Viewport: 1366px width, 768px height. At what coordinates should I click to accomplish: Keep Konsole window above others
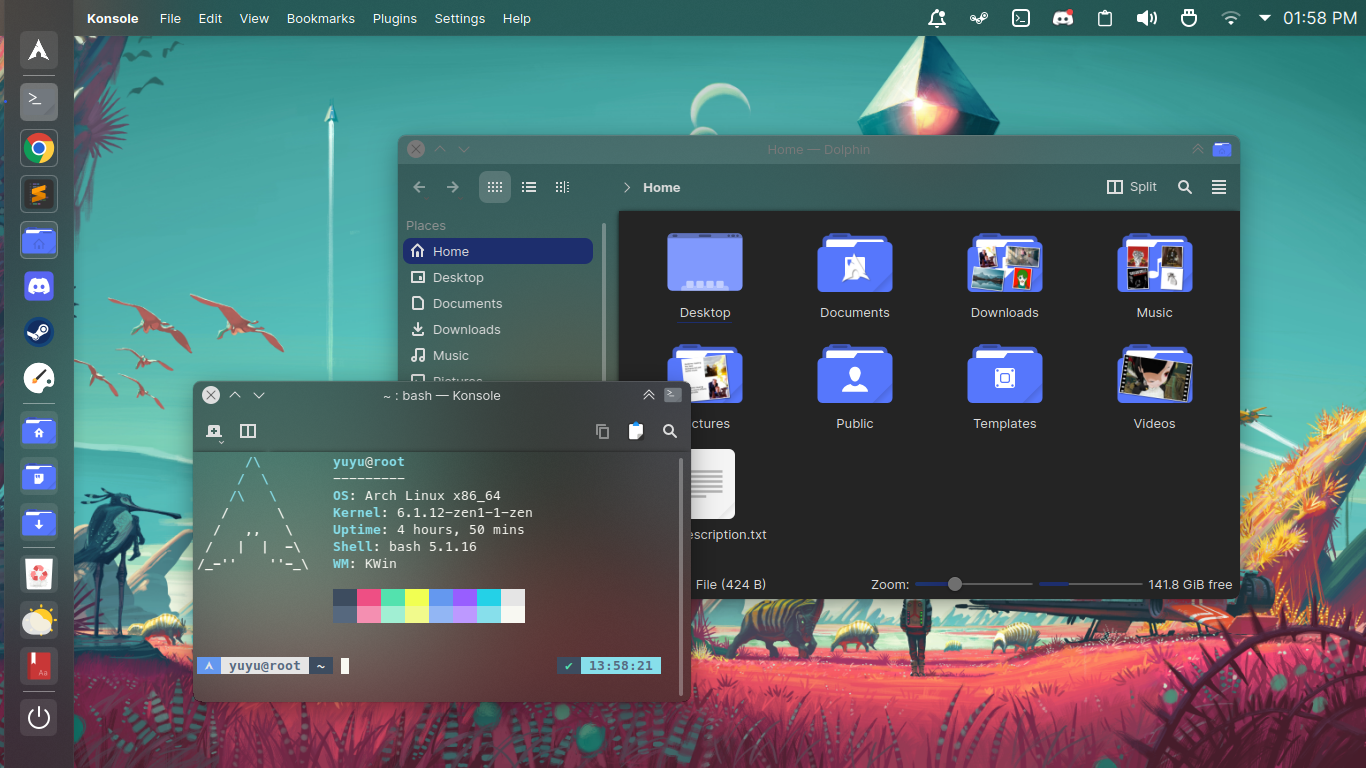click(x=649, y=395)
